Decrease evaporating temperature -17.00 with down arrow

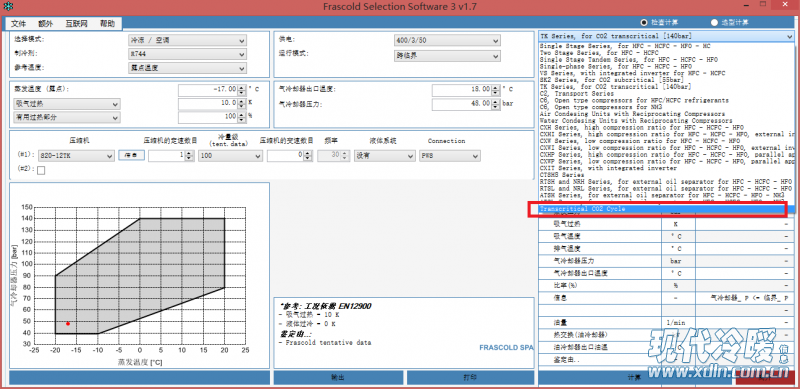[x=242, y=92]
